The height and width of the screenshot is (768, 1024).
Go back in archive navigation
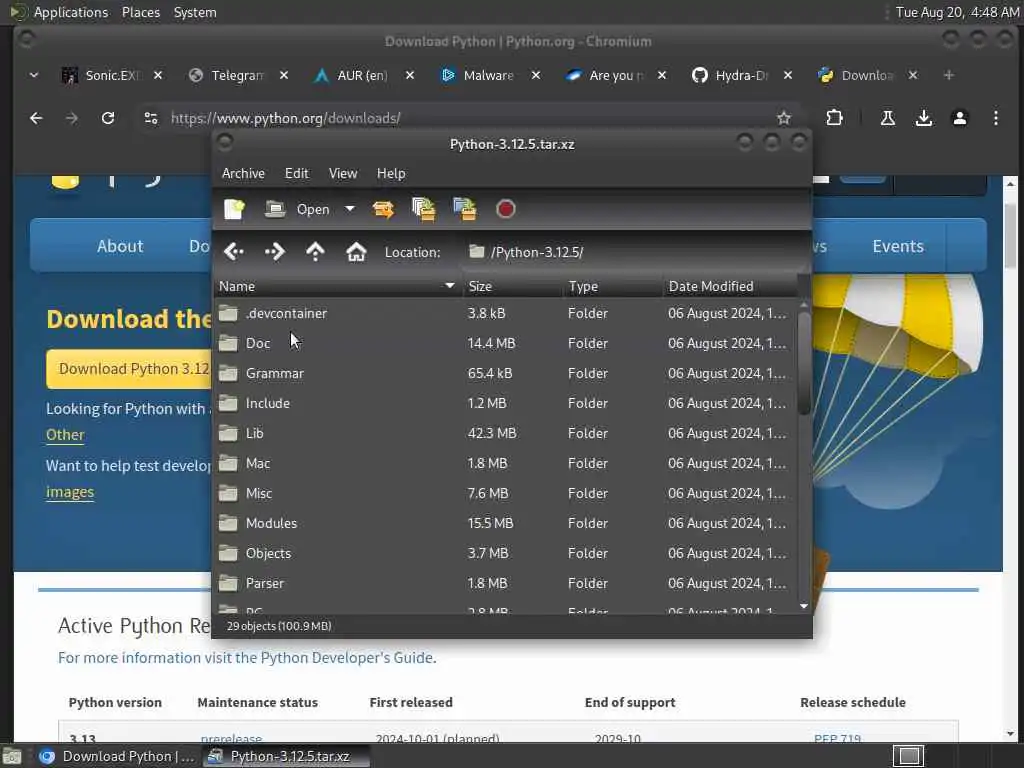pos(234,251)
